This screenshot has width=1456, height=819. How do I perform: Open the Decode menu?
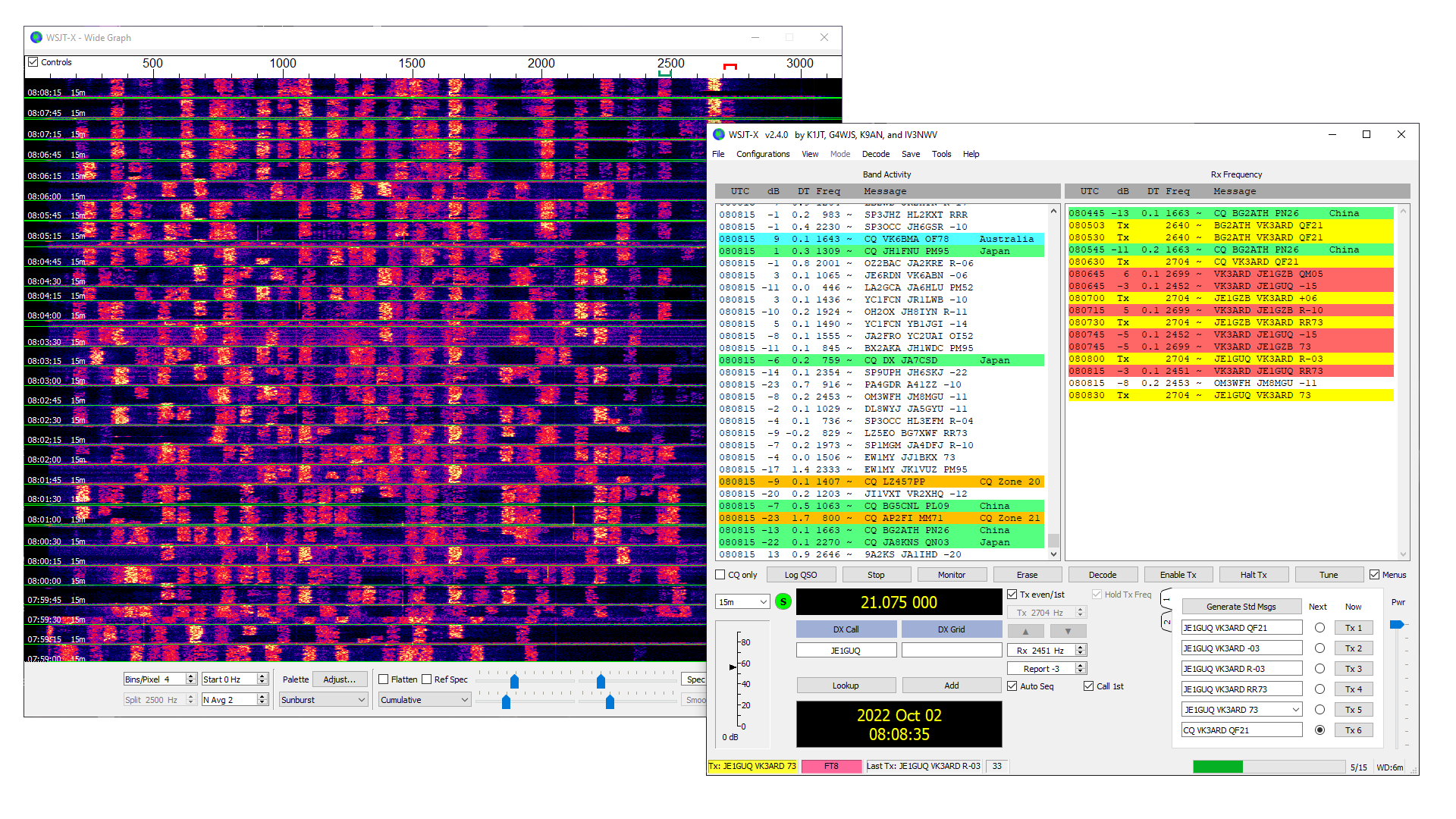click(x=875, y=154)
